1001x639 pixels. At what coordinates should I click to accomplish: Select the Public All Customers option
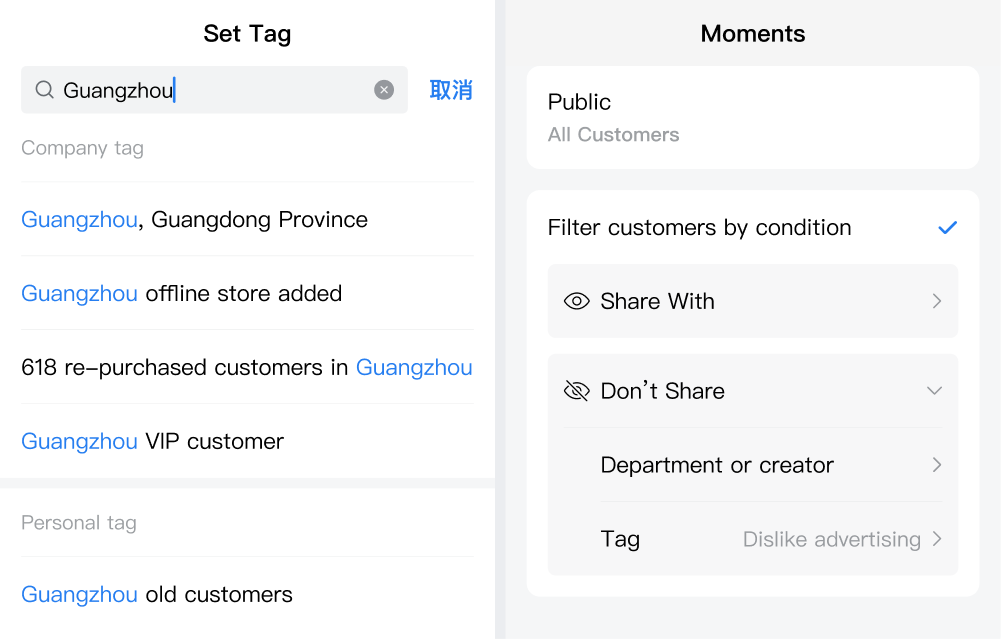[753, 117]
